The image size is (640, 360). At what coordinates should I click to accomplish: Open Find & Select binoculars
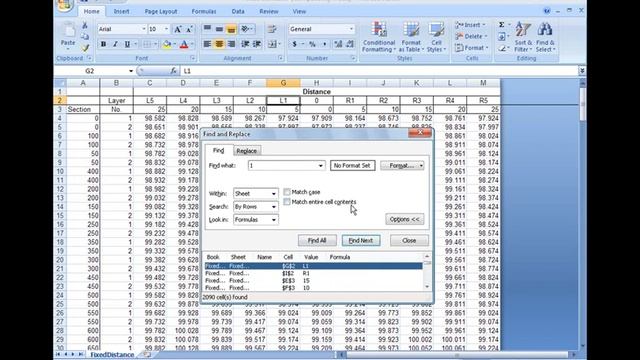545,37
